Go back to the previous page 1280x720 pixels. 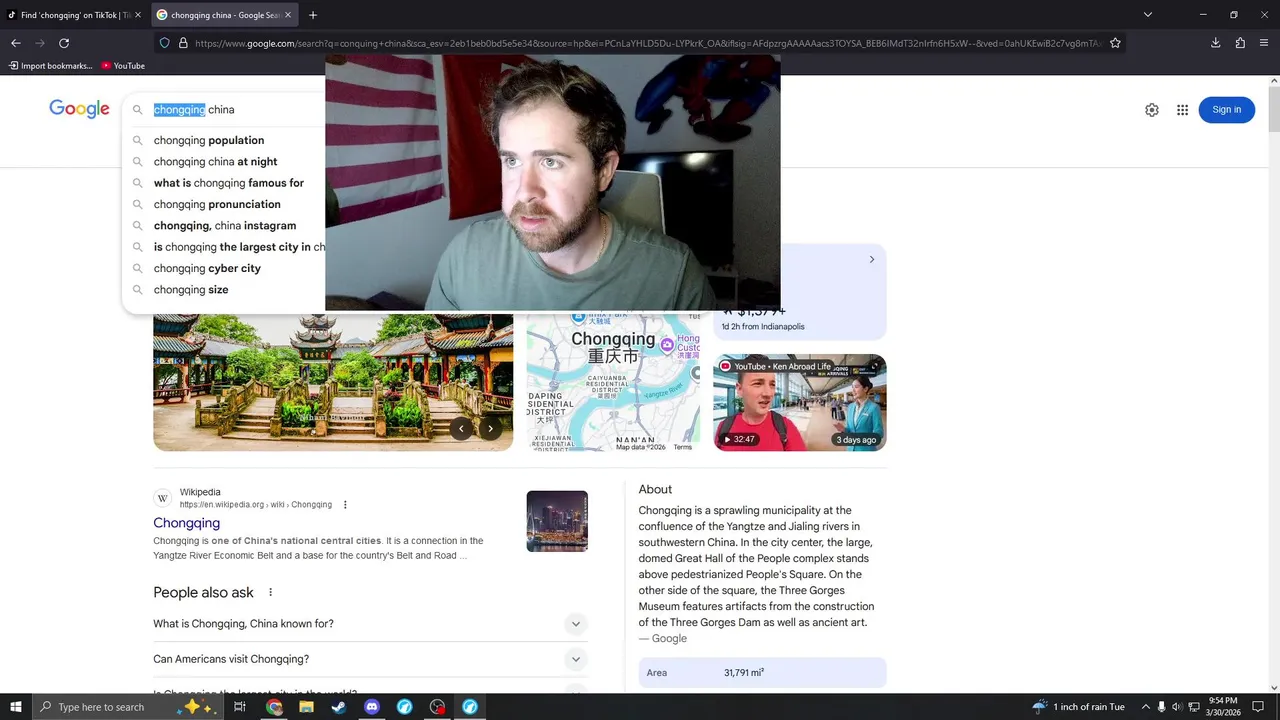tap(16, 43)
